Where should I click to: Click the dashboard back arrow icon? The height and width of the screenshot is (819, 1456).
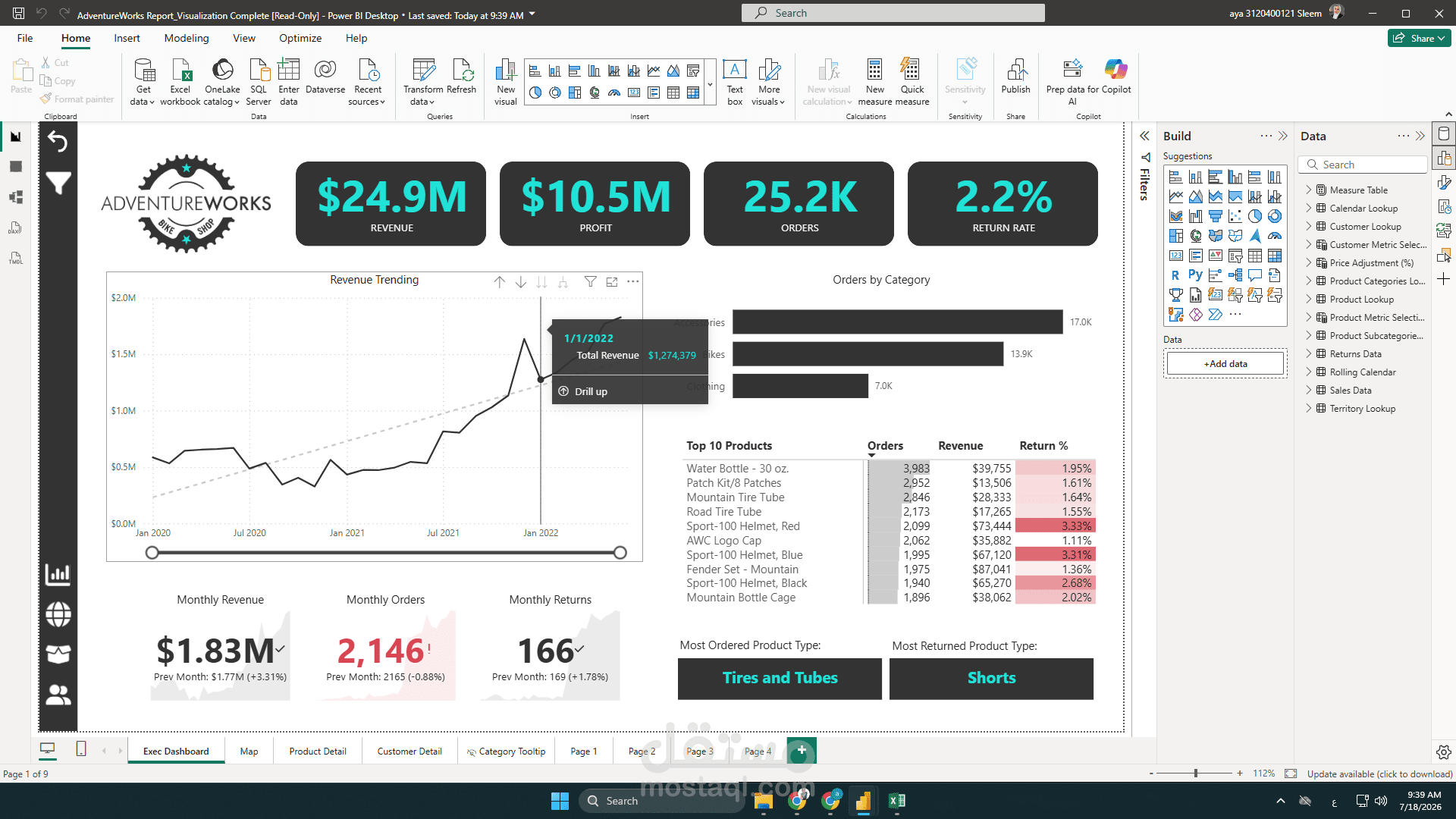pos(58,141)
